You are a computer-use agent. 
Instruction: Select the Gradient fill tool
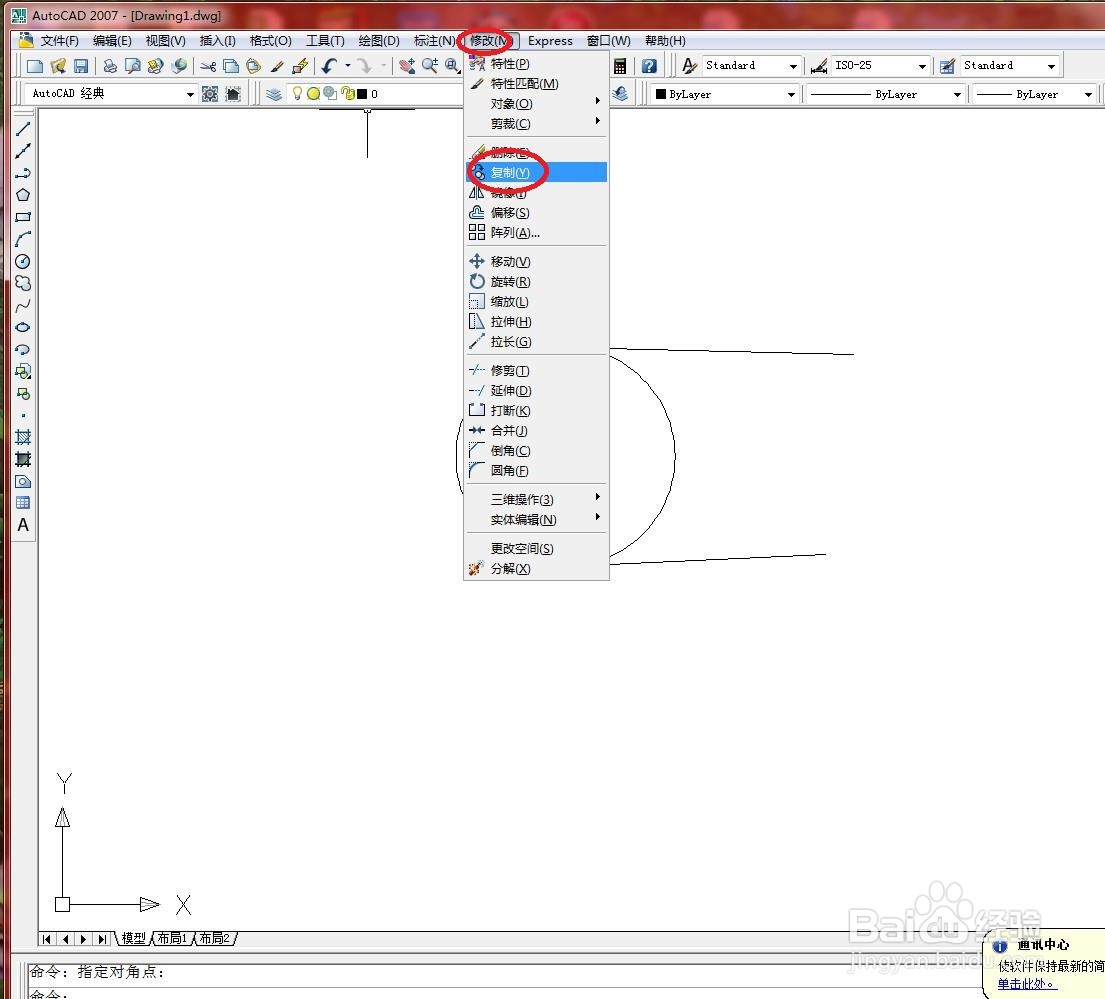(23, 459)
